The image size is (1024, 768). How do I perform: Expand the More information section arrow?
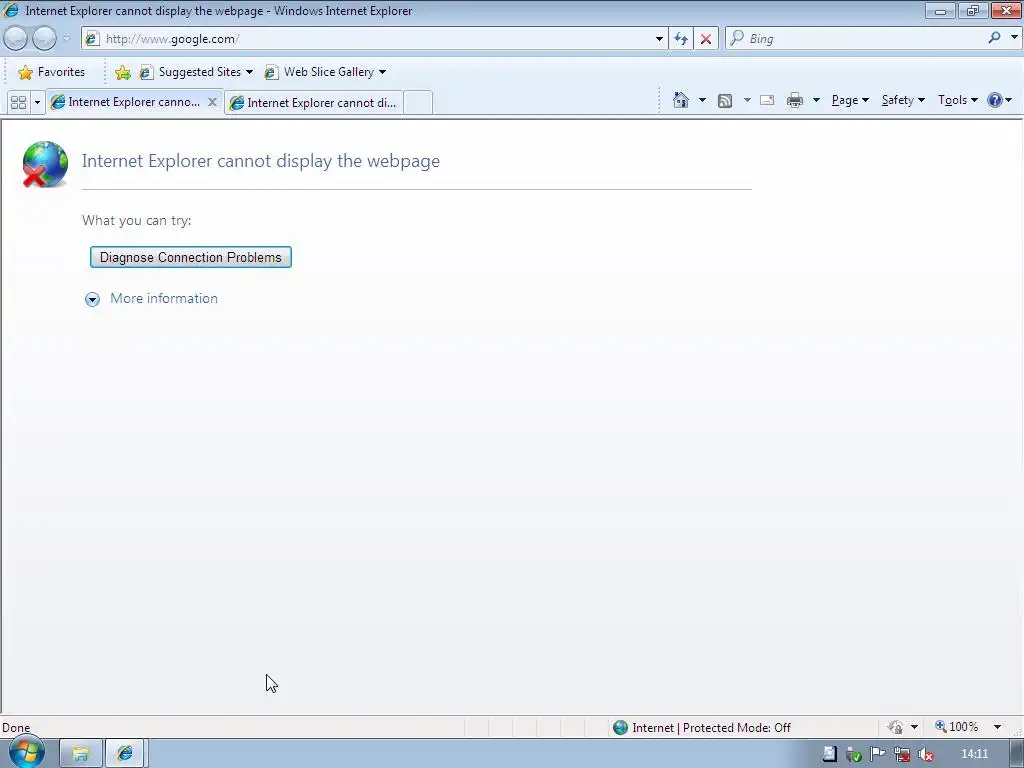[92, 299]
